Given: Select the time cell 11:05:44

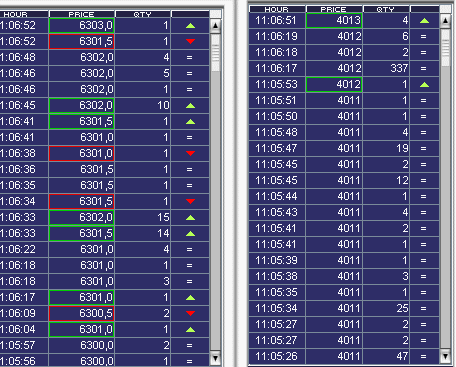Looking at the screenshot, I should pyautogui.click(x=277, y=197).
